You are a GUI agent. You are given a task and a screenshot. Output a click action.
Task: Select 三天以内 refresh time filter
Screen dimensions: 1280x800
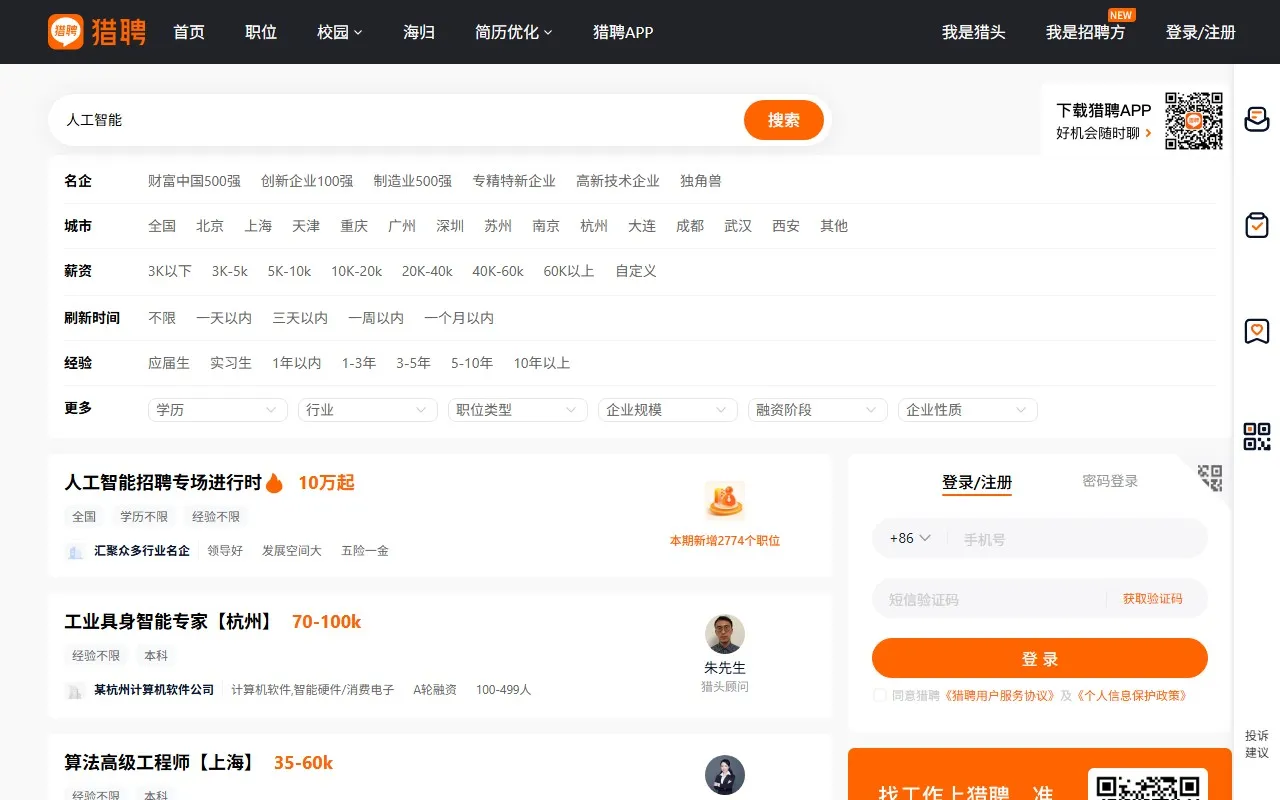coord(300,318)
